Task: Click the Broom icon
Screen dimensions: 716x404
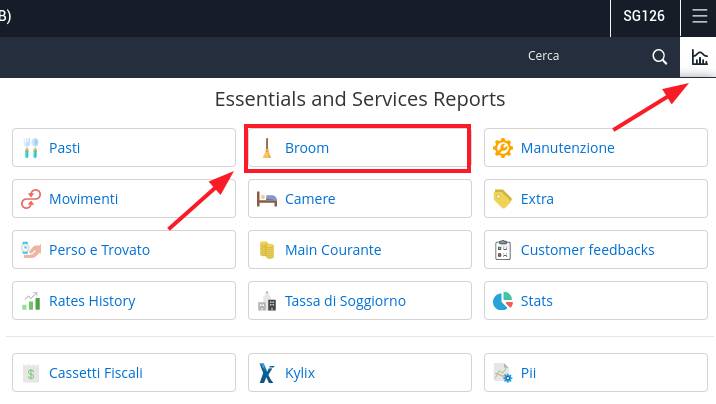Action: coord(267,148)
